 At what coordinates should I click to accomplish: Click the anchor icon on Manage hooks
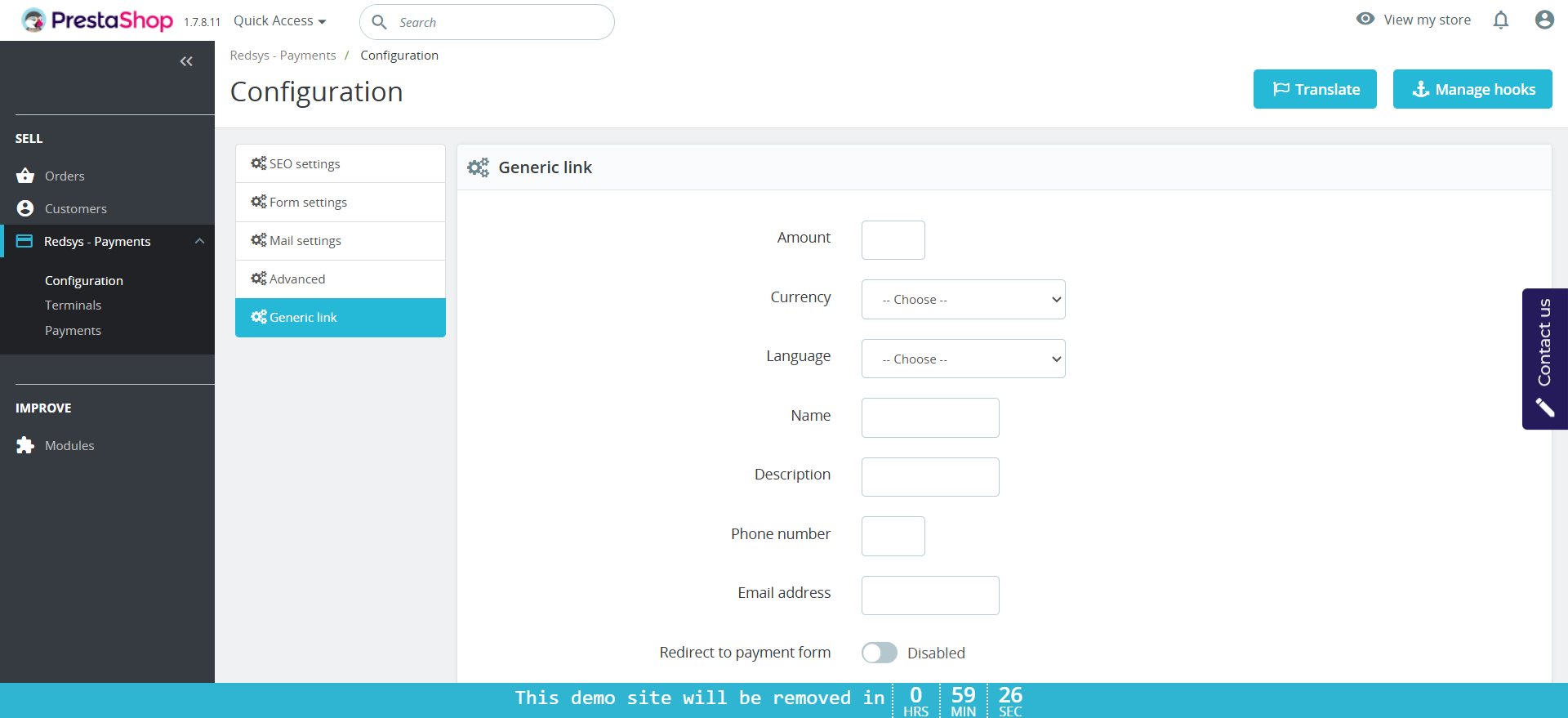pyautogui.click(x=1421, y=89)
